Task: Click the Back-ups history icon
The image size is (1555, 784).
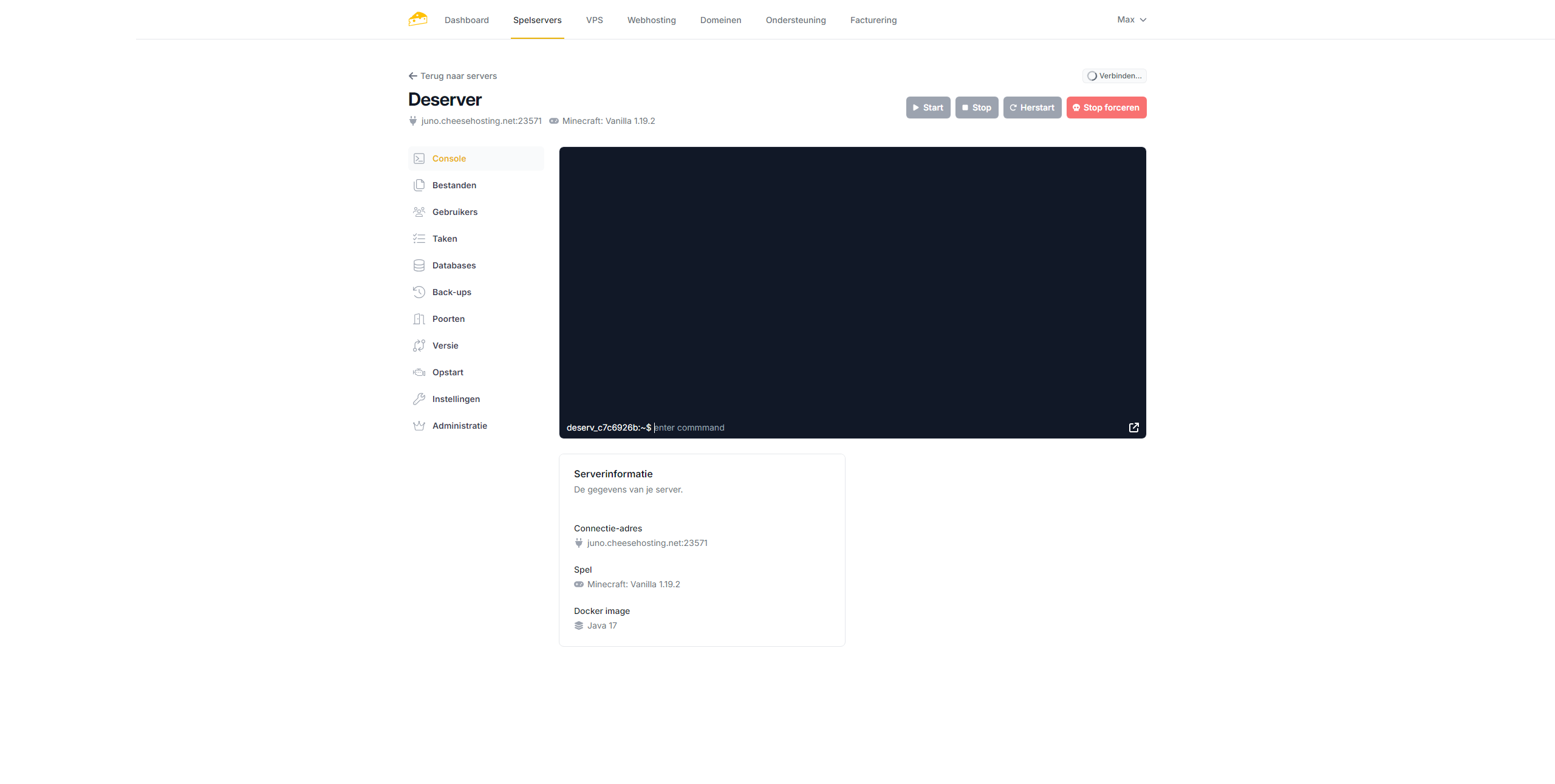Action: [x=419, y=292]
